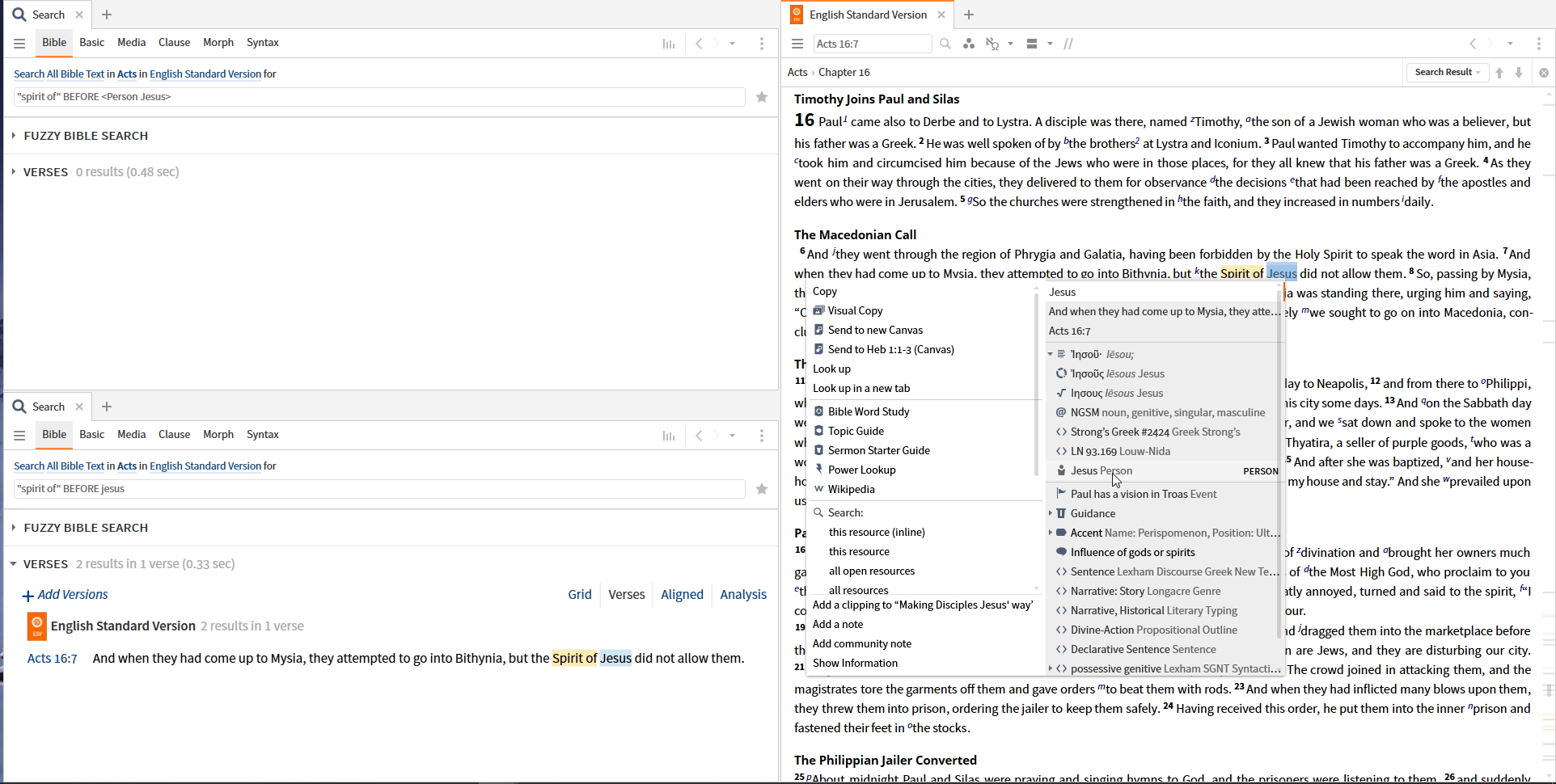1556x784 pixels.
Task: Favorite the "<Person Jesus>" search query with the star
Action: 762,97
